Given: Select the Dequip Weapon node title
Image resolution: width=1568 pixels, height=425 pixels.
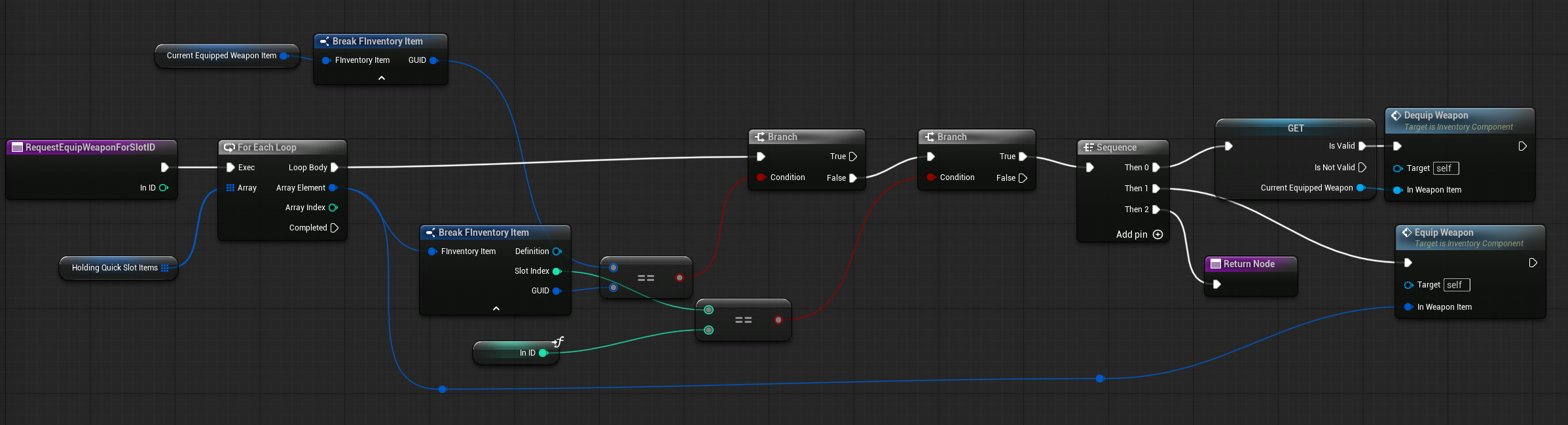Looking at the screenshot, I should (x=1436, y=115).
